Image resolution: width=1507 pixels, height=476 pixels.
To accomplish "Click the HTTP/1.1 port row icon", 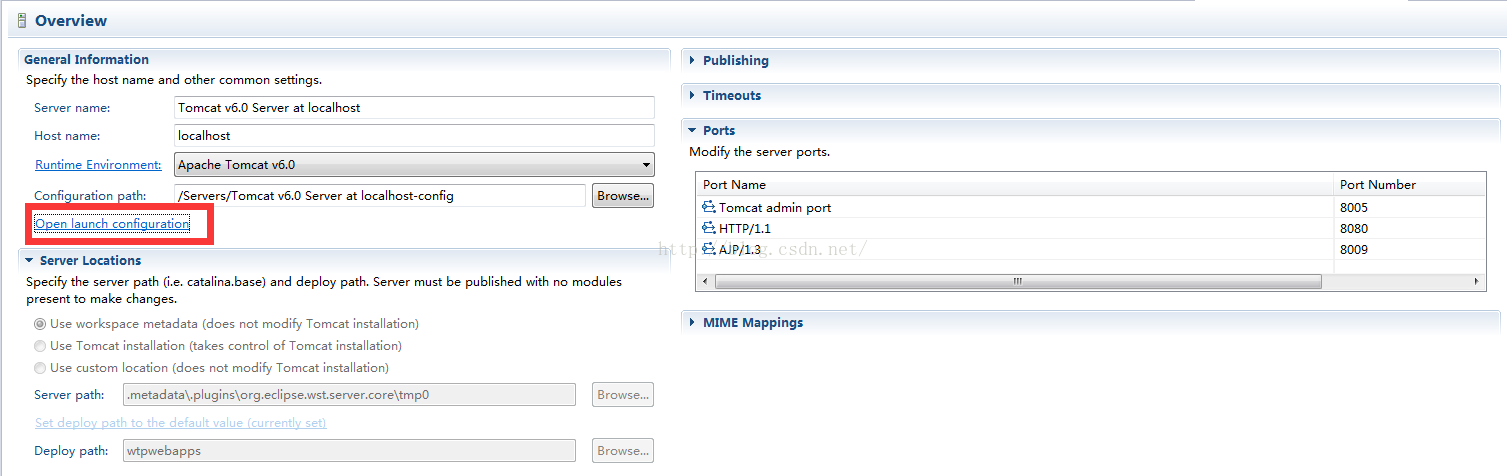I will (x=709, y=229).
